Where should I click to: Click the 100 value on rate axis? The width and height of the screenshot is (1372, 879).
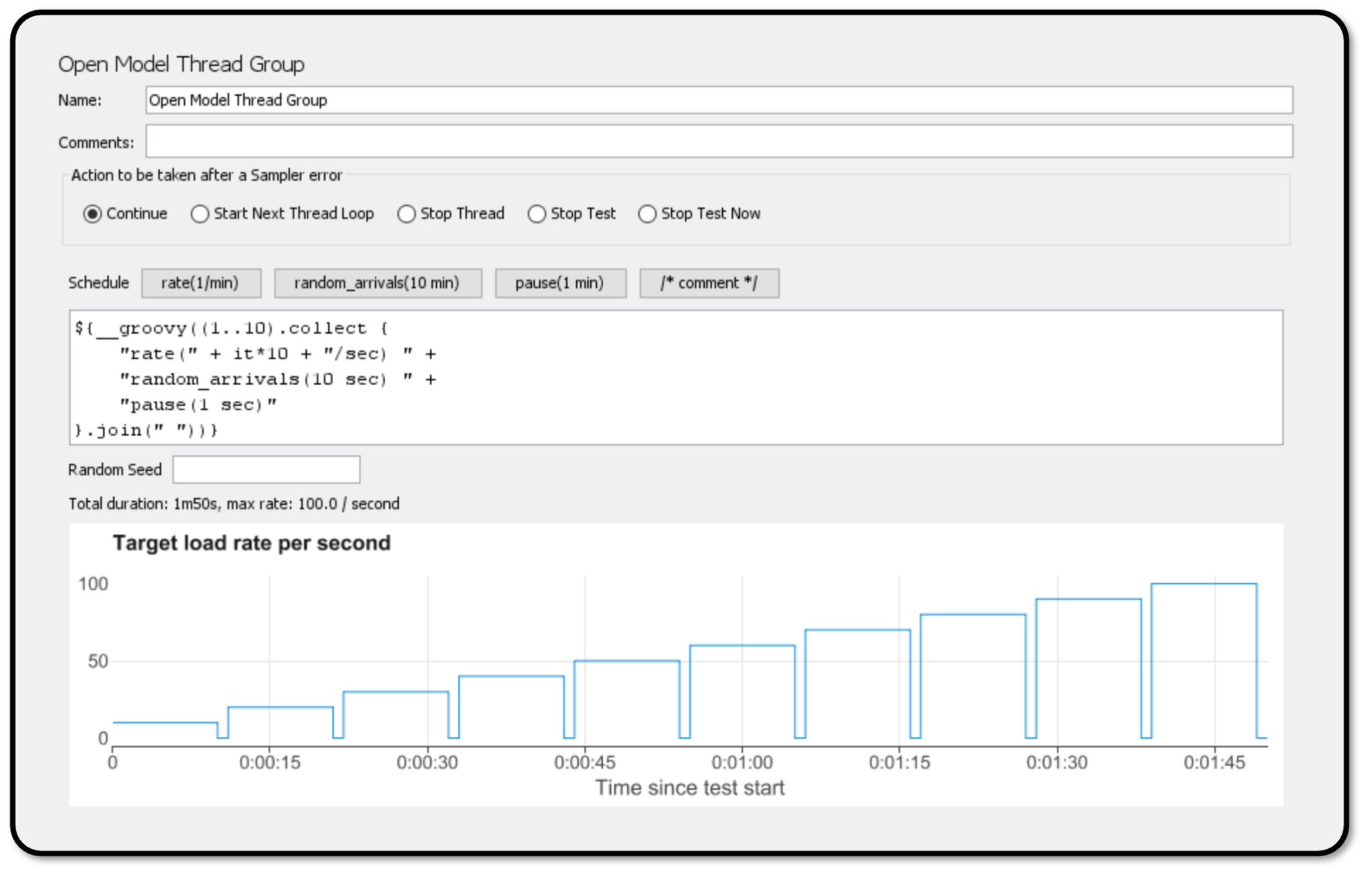click(93, 584)
